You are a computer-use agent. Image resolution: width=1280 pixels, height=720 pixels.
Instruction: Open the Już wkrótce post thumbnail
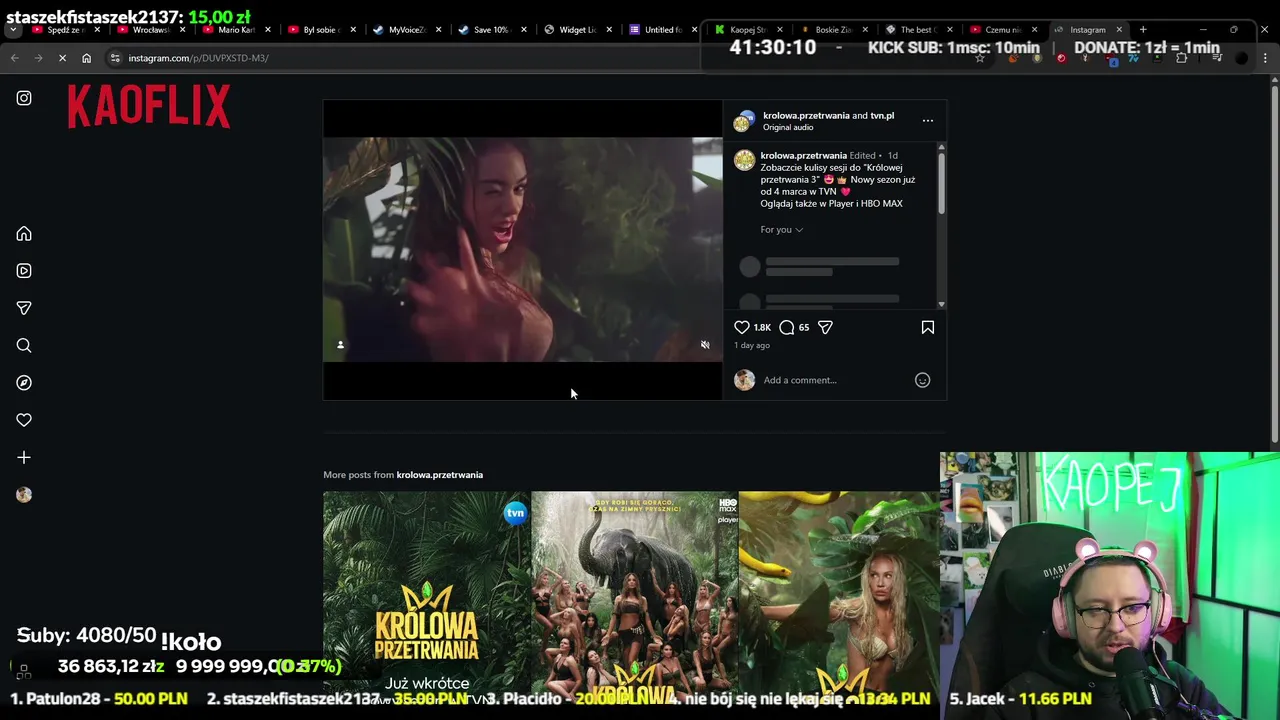tap(426, 598)
